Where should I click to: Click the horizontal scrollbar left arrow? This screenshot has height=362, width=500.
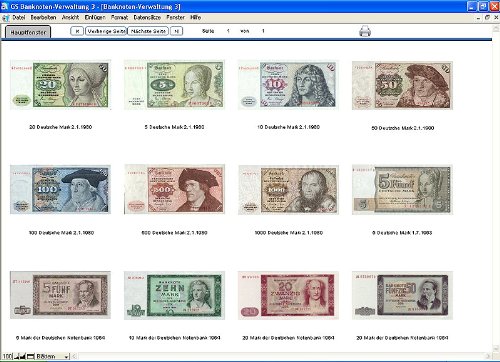coord(74,356)
